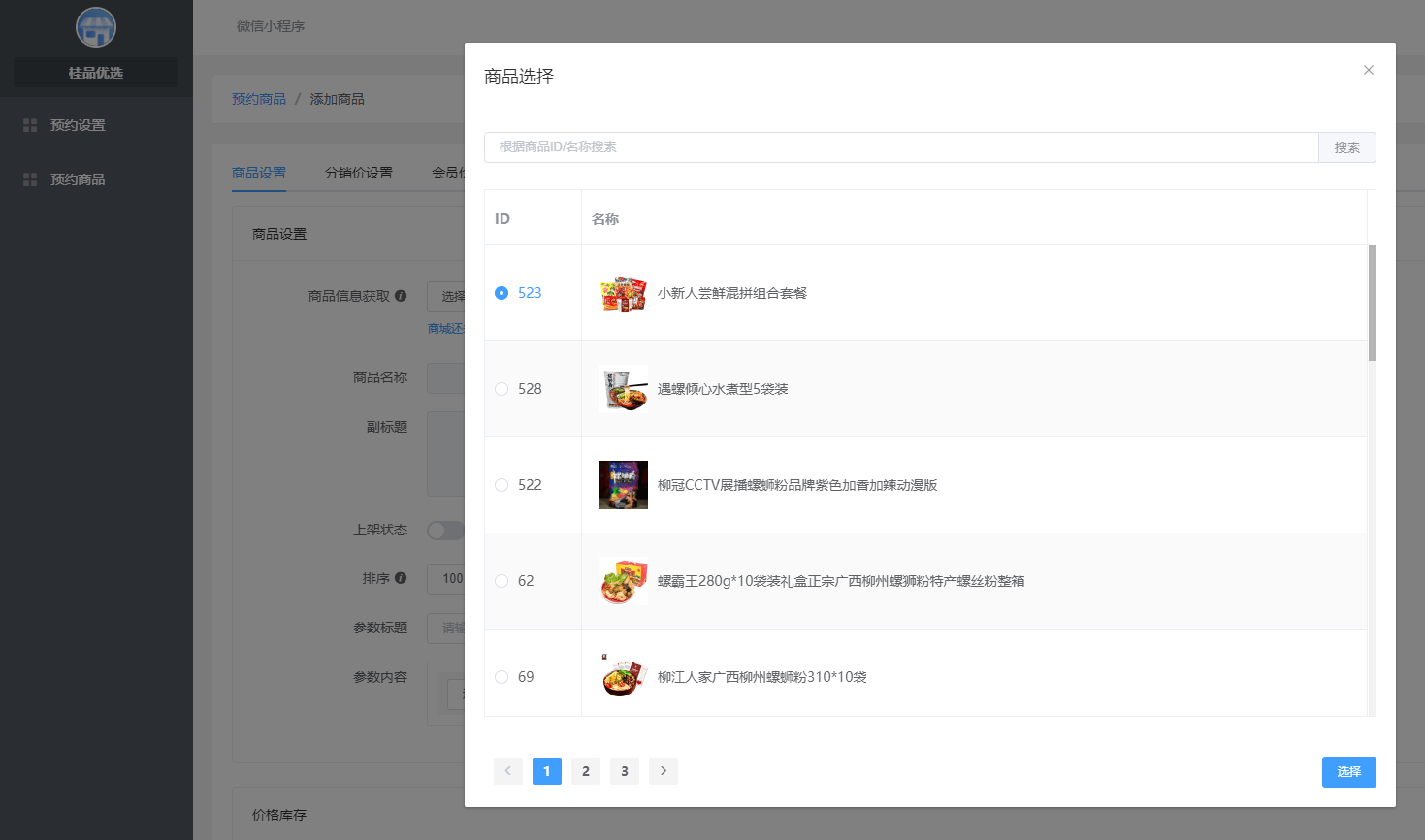Select radio button for product 62

coord(502,581)
